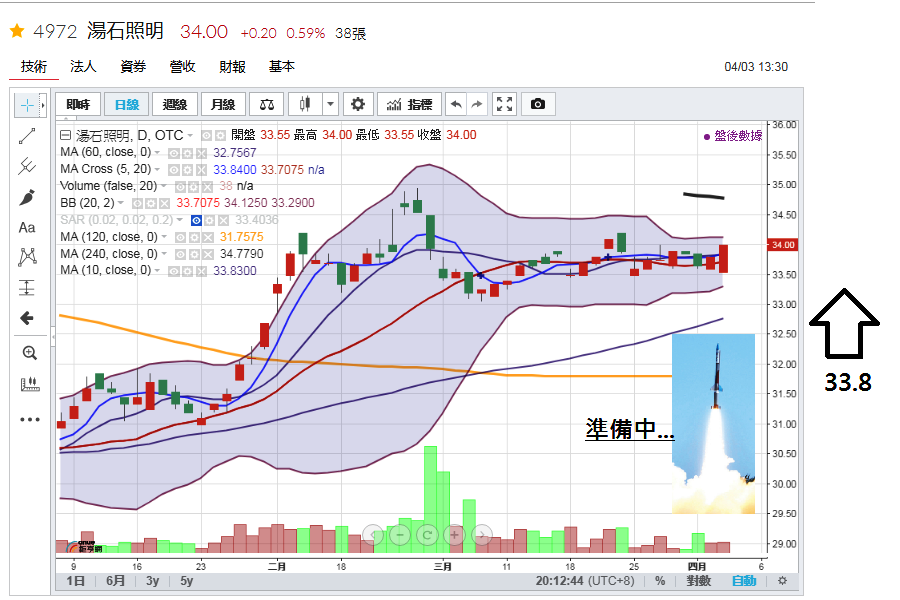Show the hidden SAR indicator via its eye icon
The width and height of the screenshot is (900, 600).
point(196,220)
